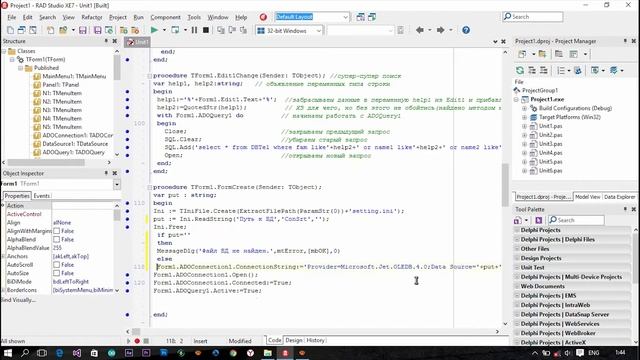Open the Default Layout dropdown
The width and height of the screenshot is (640, 360).
point(345,17)
